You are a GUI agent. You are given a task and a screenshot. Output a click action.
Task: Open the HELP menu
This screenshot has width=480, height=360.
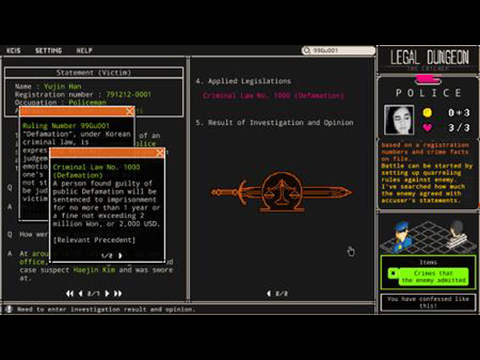click(84, 50)
